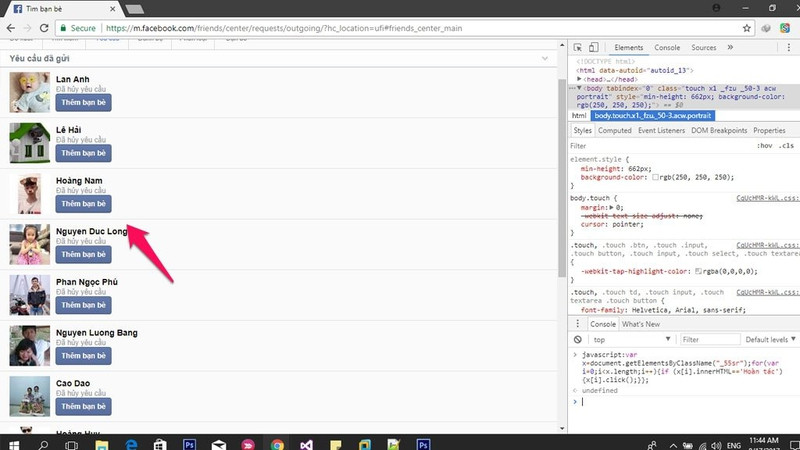Viewport: 800px width, 450px height.
Task: Expand the hidden DevTools tabs chevron
Action: [x=728, y=48]
